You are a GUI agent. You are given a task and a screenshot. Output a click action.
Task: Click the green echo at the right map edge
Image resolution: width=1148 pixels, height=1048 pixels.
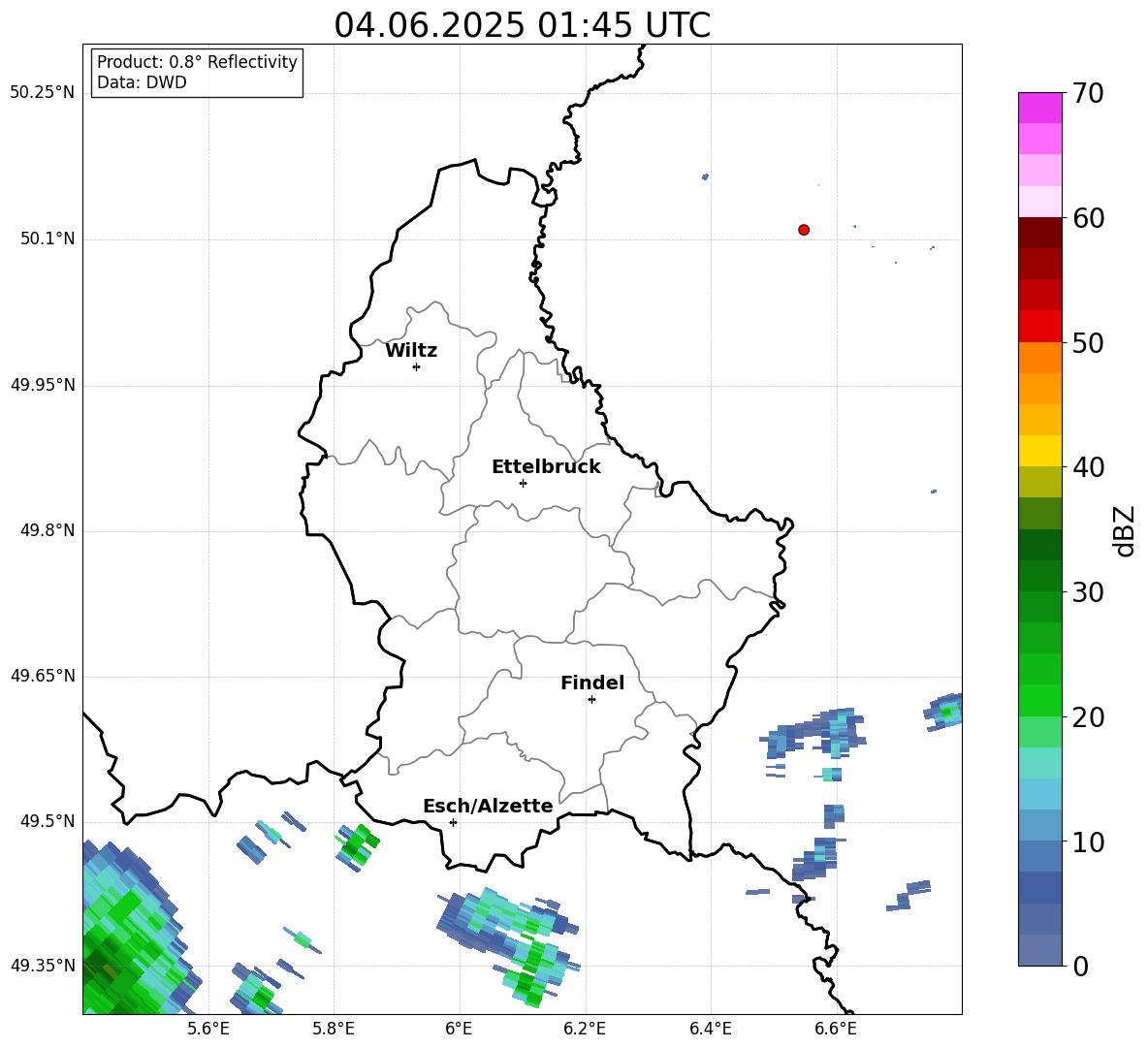pyautogui.click(x=944, y=712)
